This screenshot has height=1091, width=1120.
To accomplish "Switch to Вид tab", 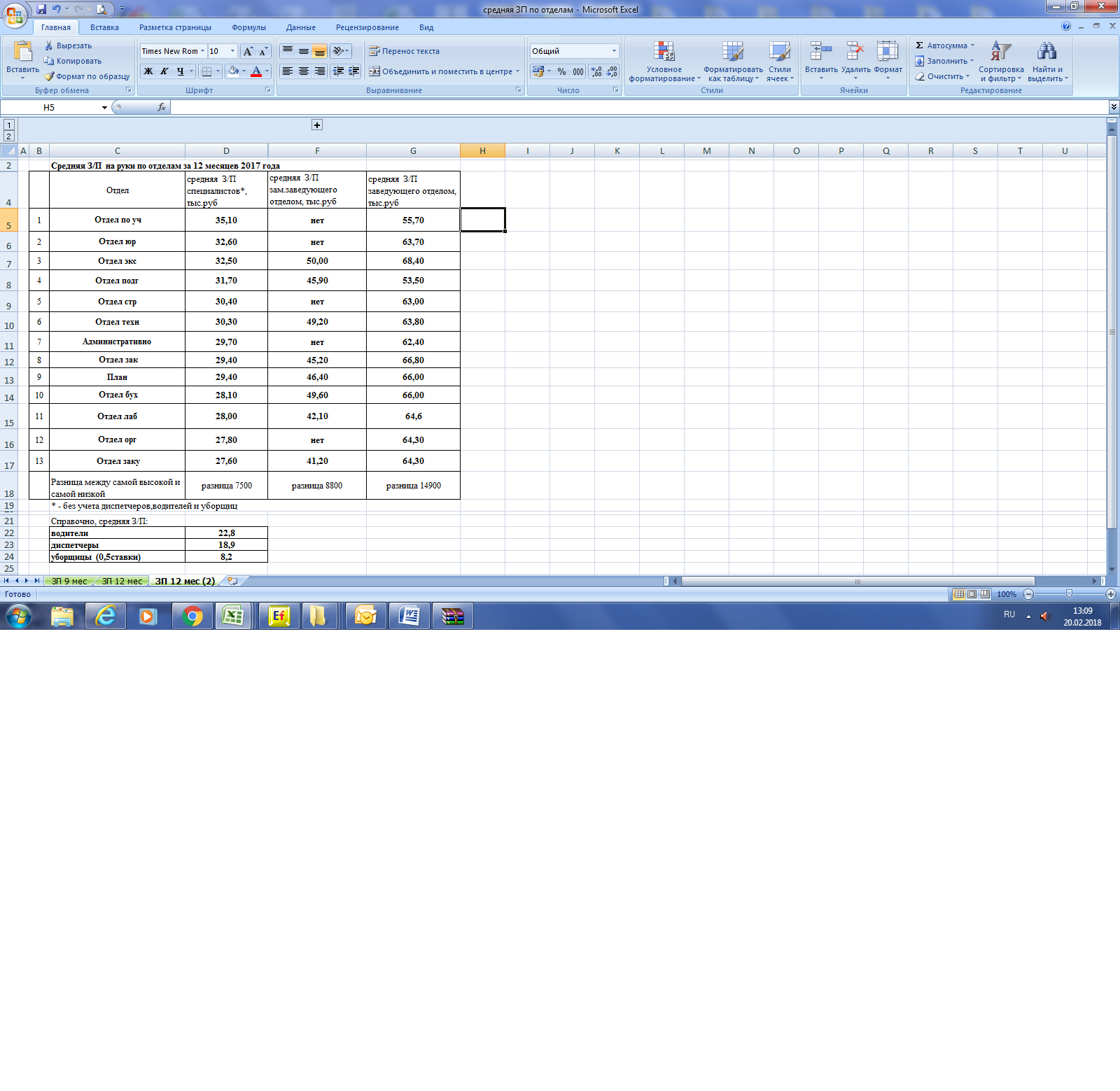I will point(426,27).
